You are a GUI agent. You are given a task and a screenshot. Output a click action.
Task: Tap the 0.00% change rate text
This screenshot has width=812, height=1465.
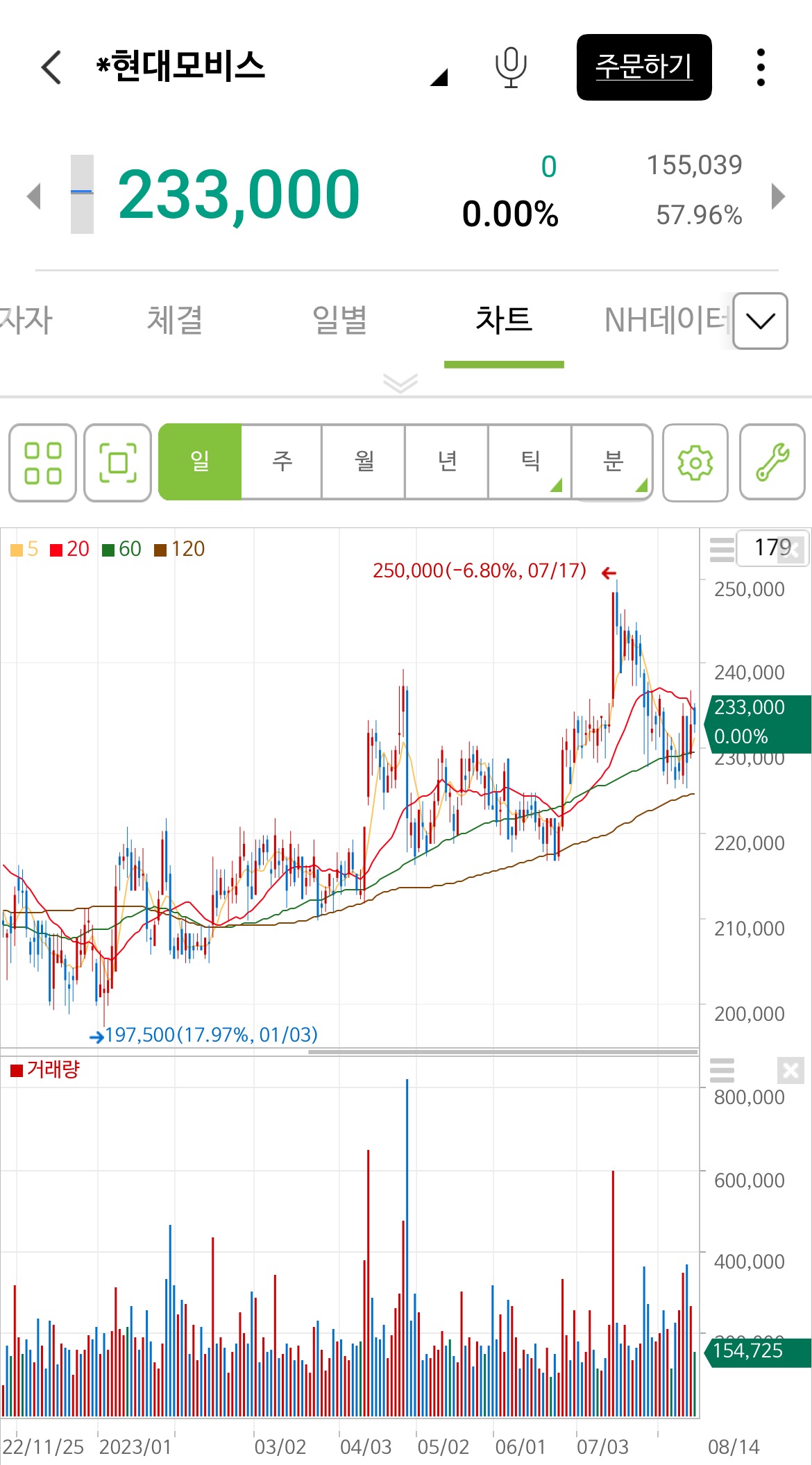[510, 214]
